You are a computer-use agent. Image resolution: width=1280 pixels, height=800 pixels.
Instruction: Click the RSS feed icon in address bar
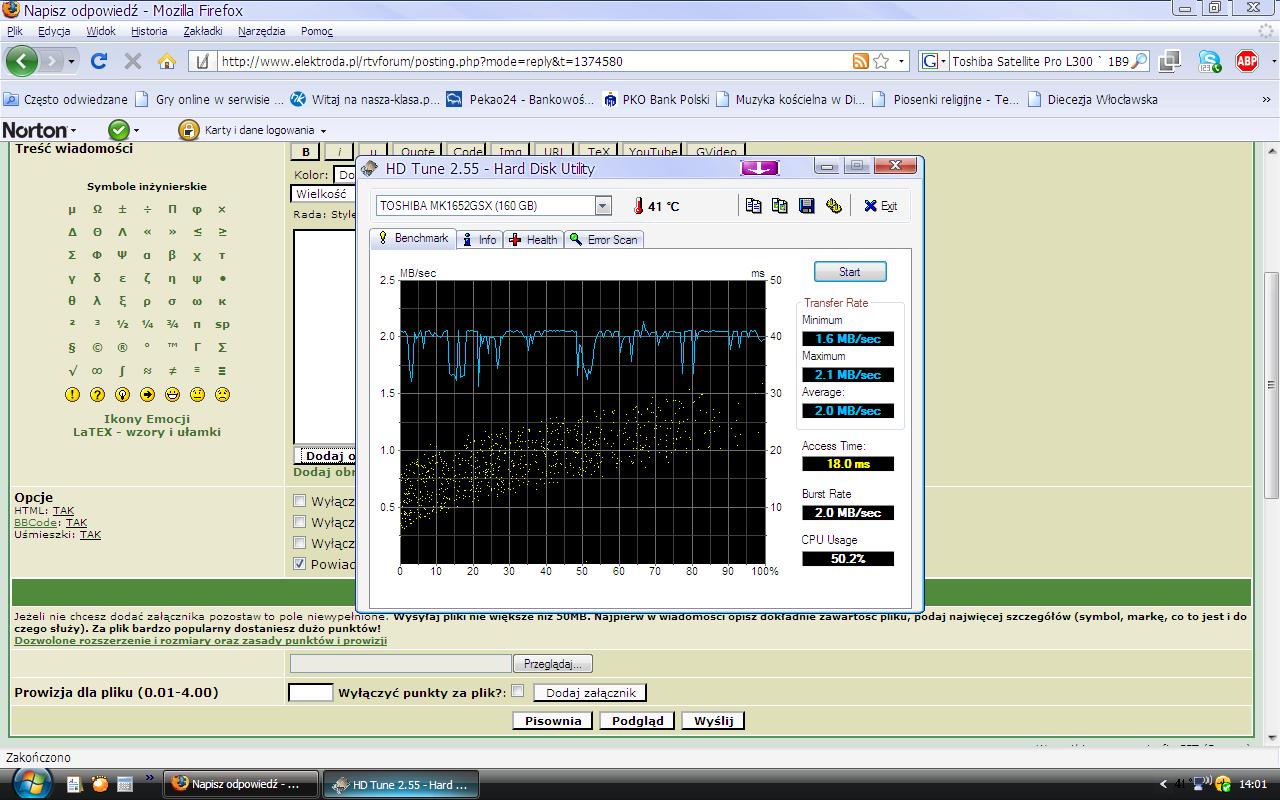click(x=860, y=61)
